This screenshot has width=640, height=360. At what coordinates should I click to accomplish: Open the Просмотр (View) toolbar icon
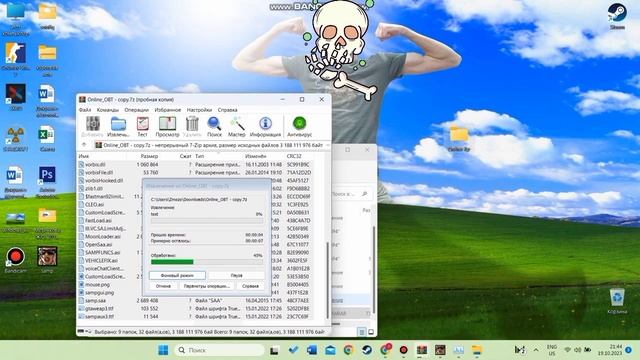point(167,127)
